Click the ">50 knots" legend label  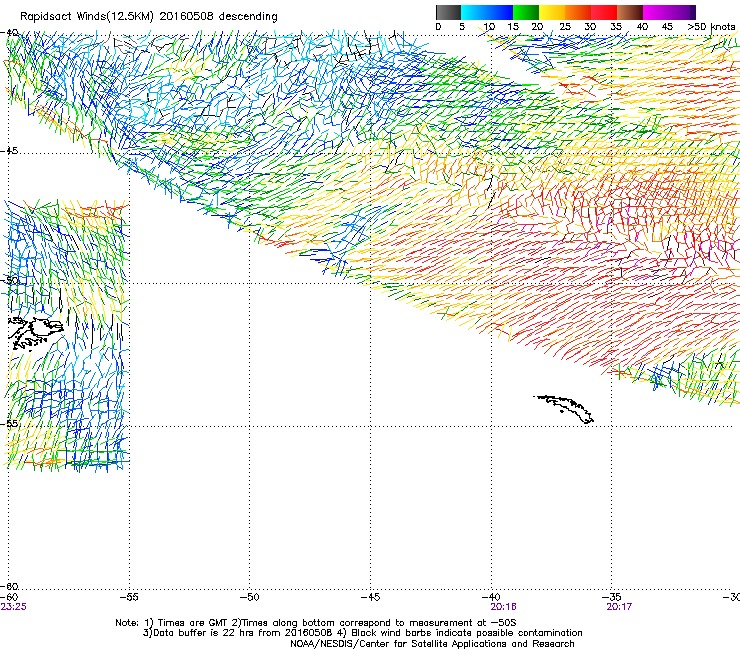coord(711,26)
